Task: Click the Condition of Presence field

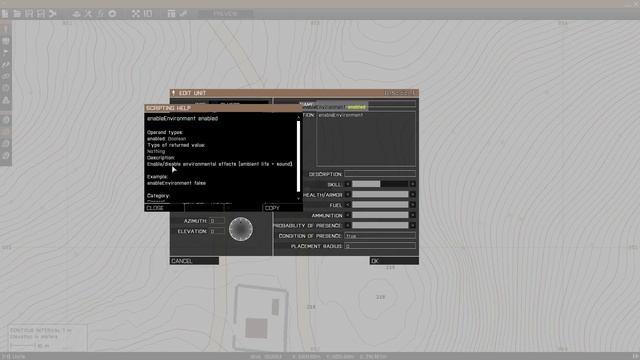Action: point(380,236)
